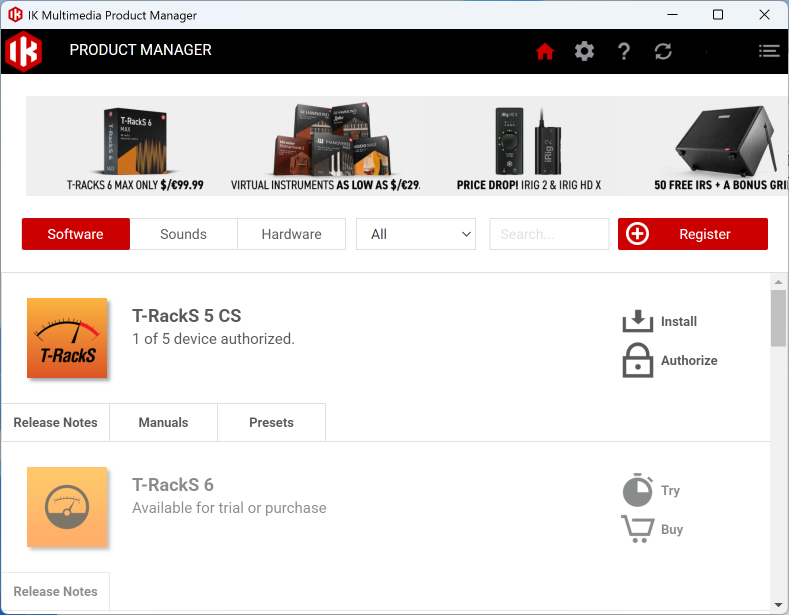Open the hamburger menu icon in header
Screen dimensions: 789x615
768,51
